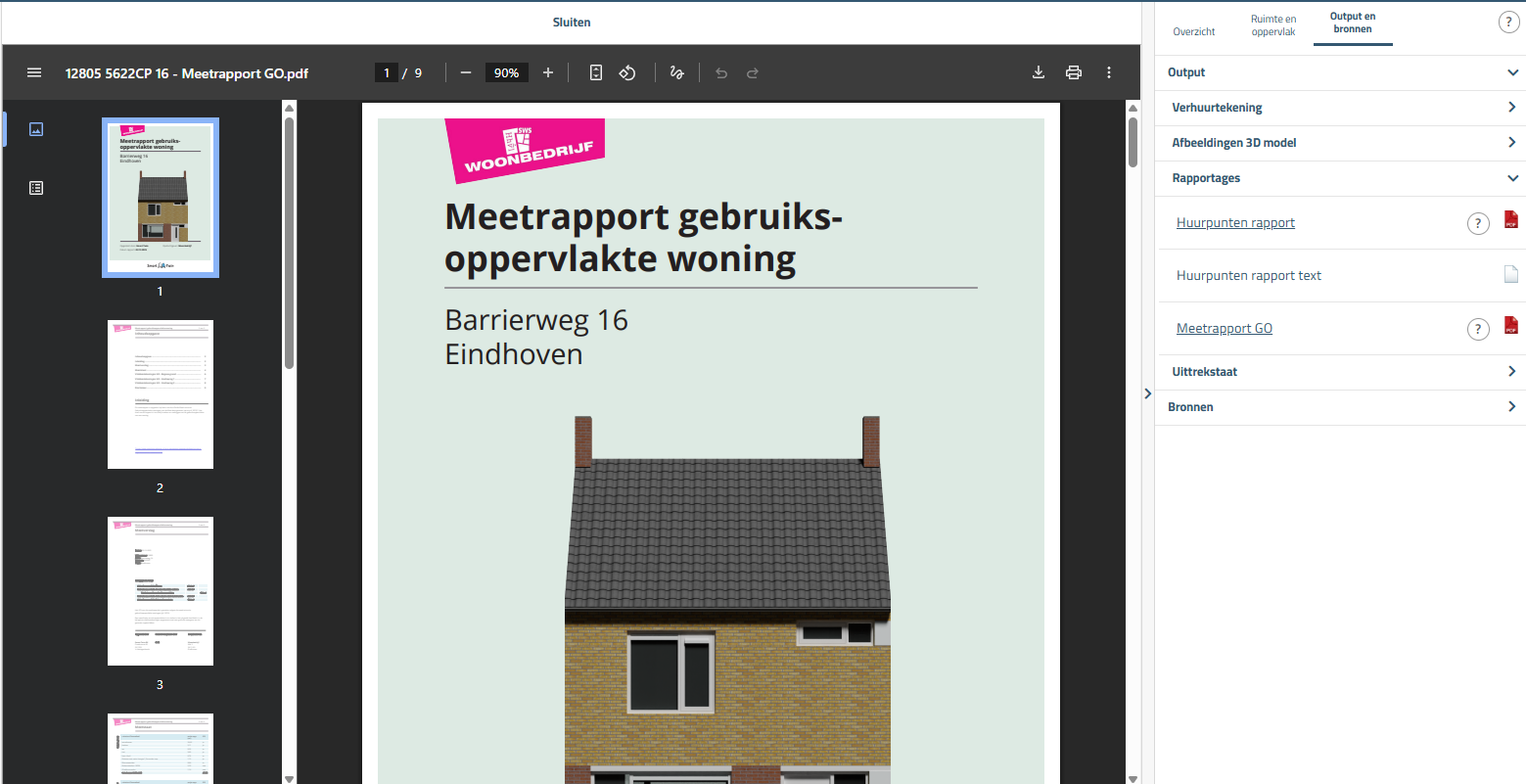The width and height of the screenshot is (1526, 784).
Task: Open the Ruimte en oppervlak tab
Action: click(1273, 23)
